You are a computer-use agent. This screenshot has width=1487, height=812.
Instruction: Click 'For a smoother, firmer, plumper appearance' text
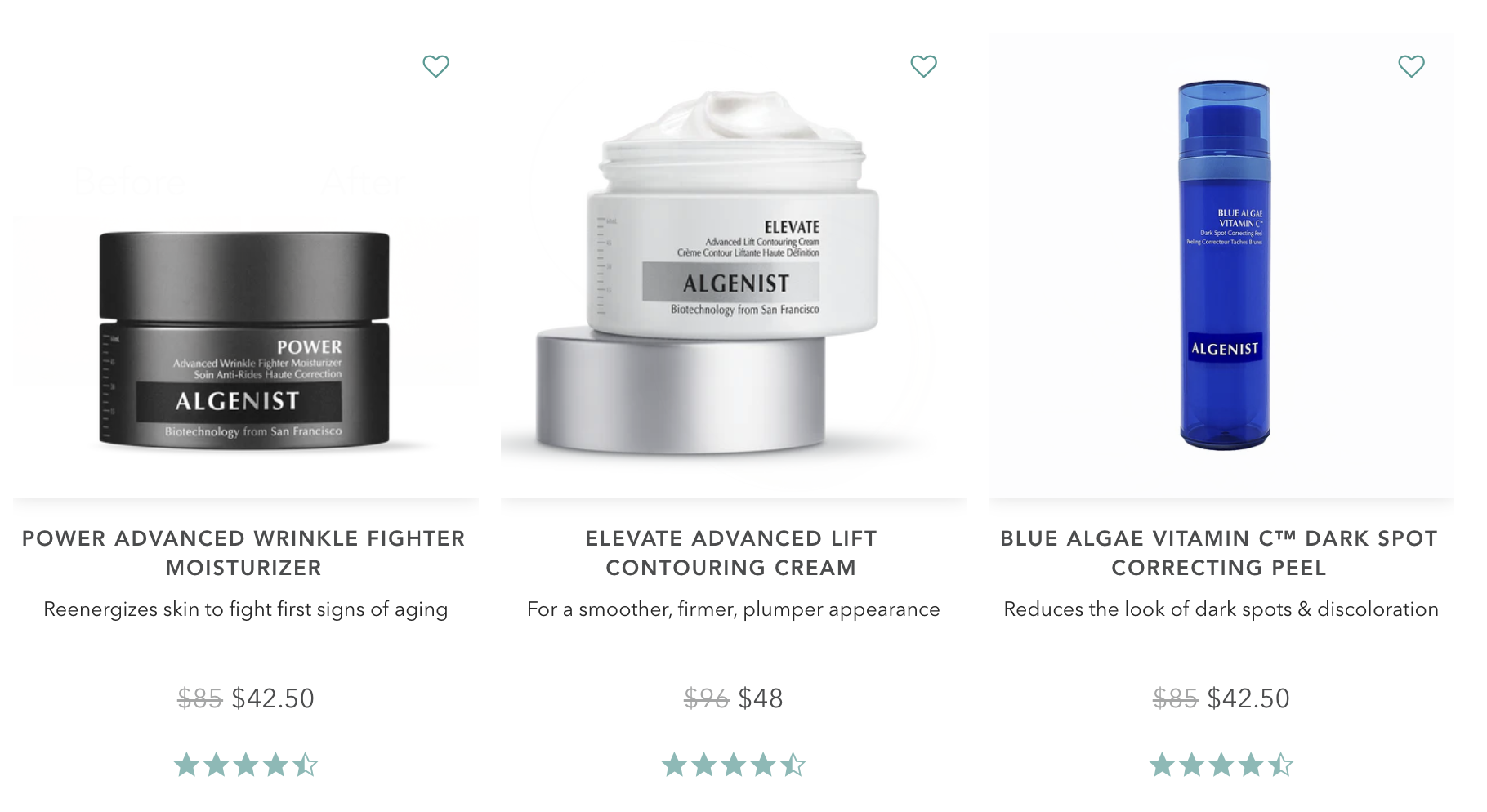[x=733, y=609]
